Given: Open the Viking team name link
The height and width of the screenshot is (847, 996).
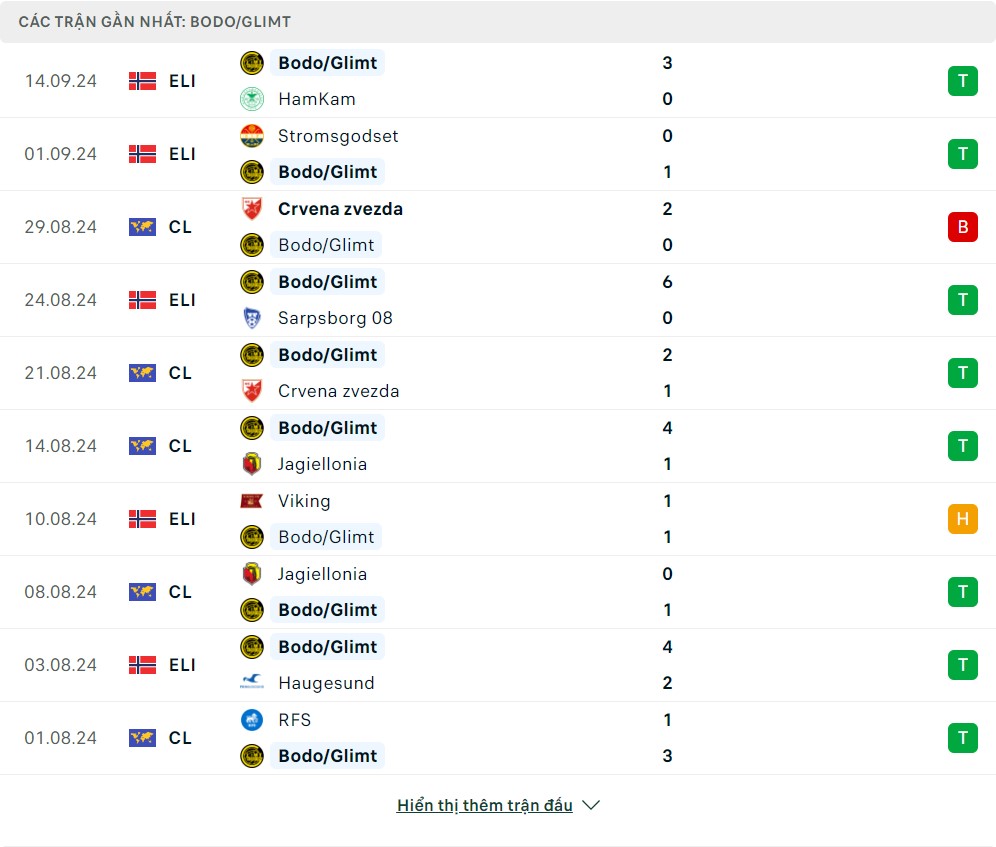Looking at the screenshot, I should click(x=304, y=501).
